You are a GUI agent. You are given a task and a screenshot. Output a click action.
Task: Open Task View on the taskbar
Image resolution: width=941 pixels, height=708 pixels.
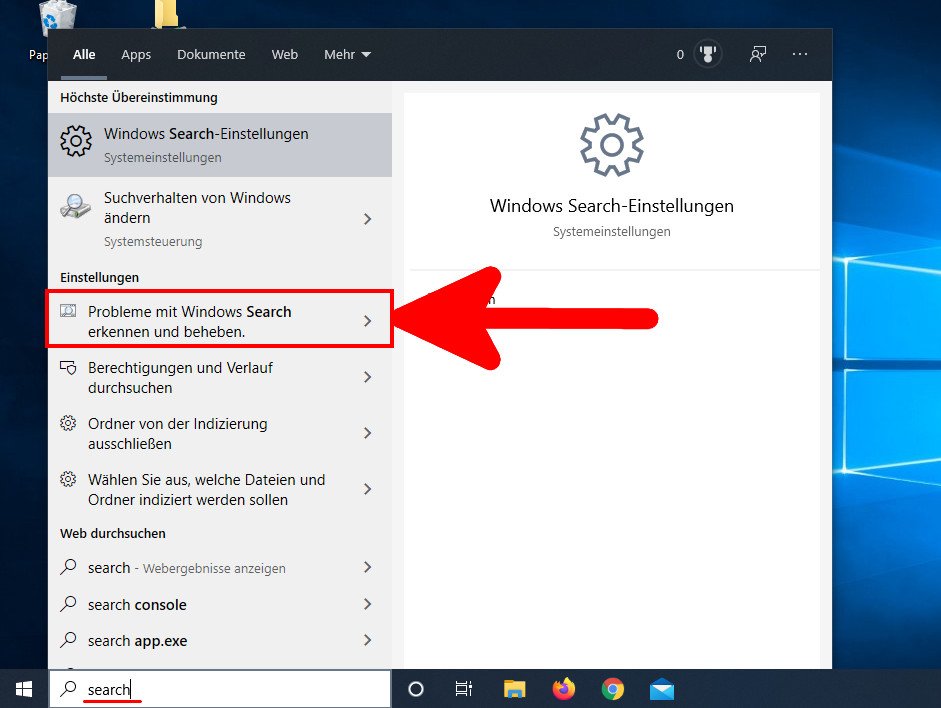[464, 689]
